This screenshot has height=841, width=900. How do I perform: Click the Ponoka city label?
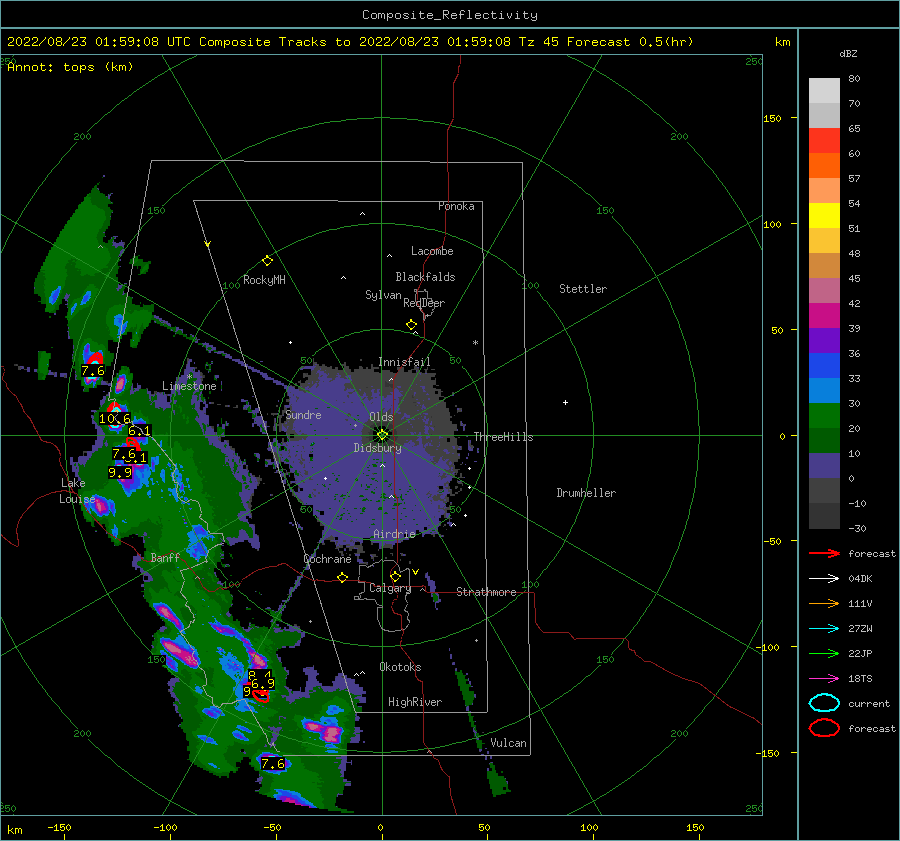pyautogui.click(x=456, y=206)
